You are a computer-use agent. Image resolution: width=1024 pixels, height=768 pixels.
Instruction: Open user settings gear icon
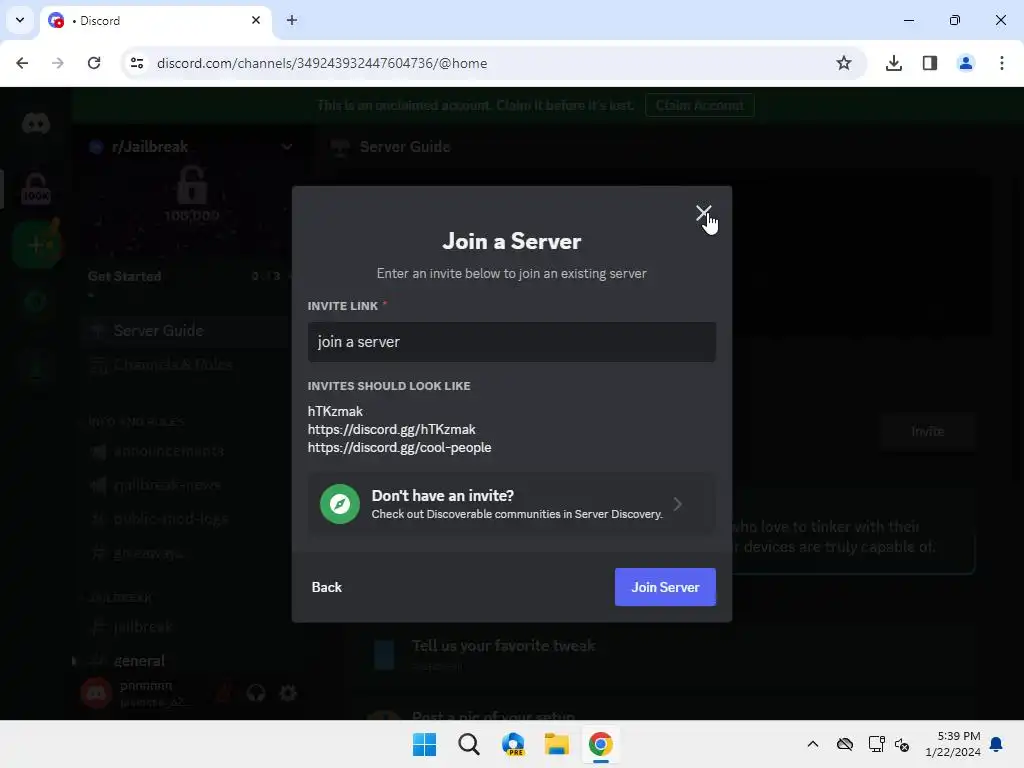(288, 693)
